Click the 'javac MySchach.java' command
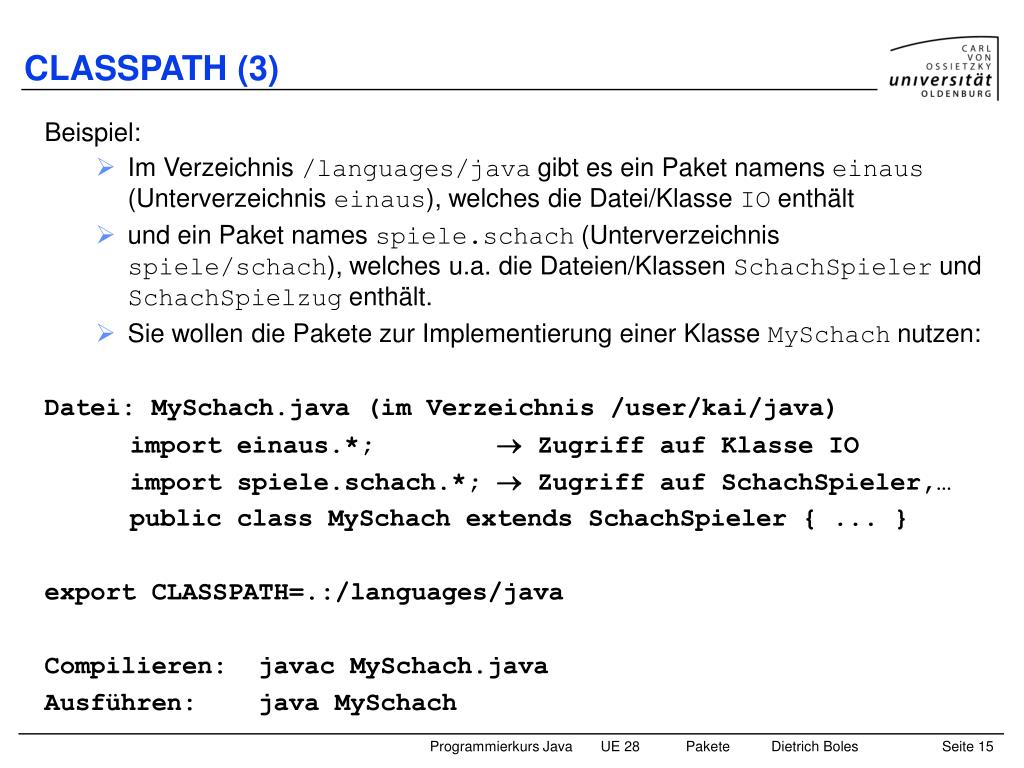 pos(404,667)
